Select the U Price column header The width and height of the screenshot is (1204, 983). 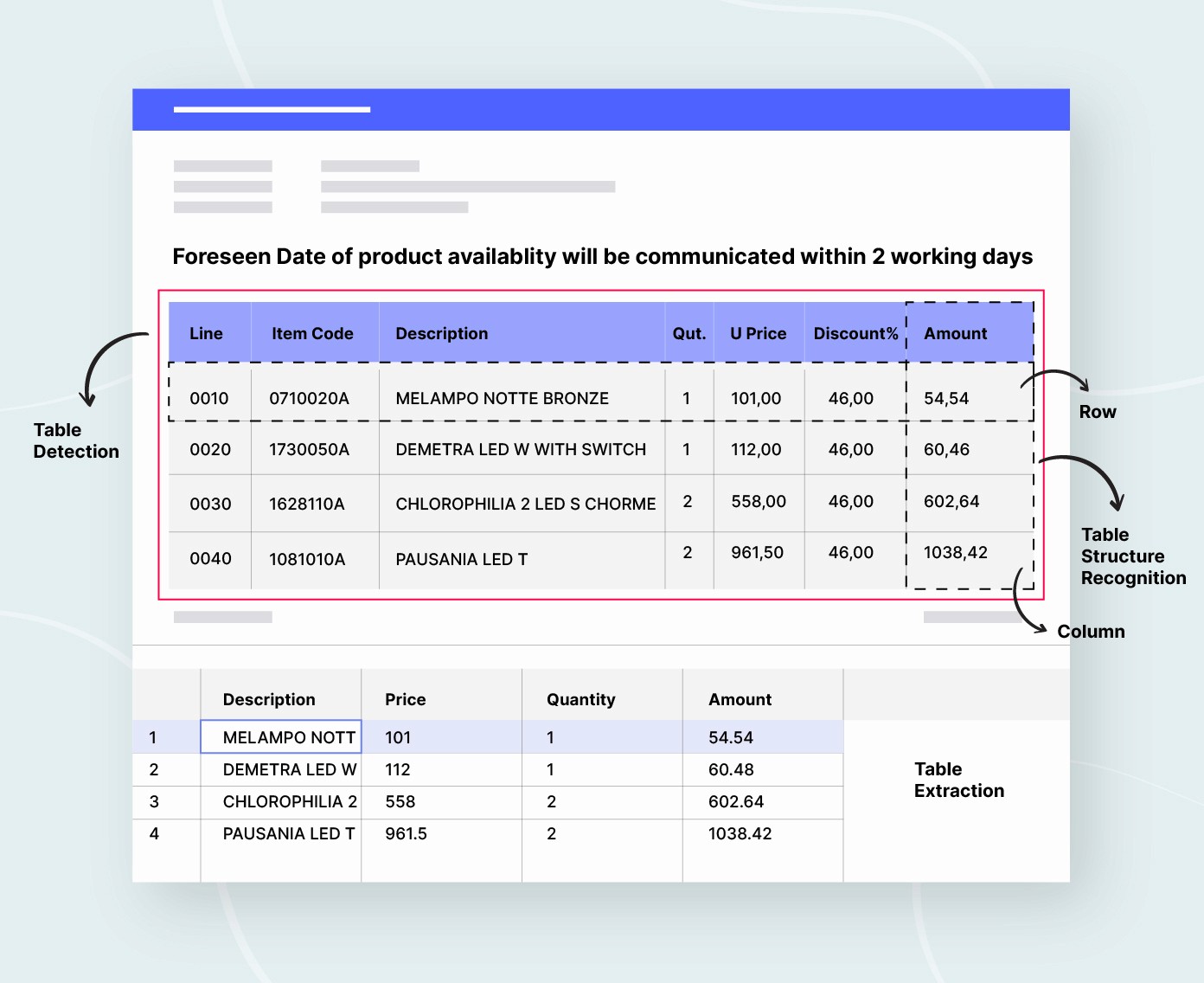(x=757, y=332)
